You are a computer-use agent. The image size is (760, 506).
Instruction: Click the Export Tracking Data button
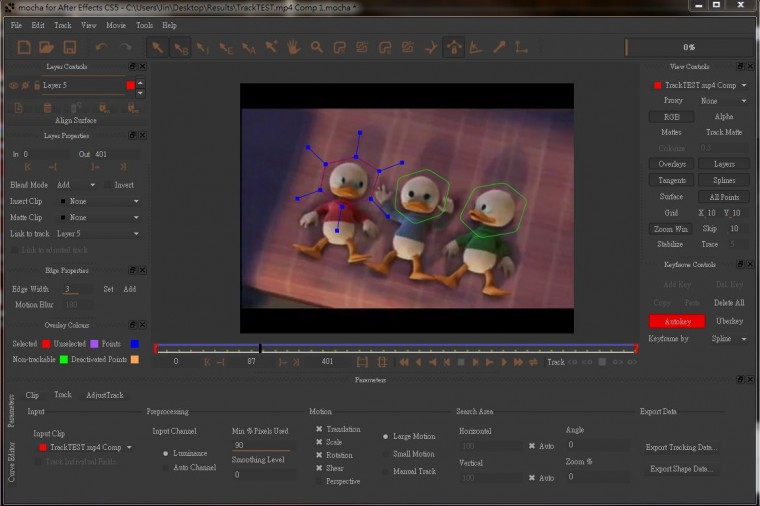pyautogui.click(x=680, y=447)
